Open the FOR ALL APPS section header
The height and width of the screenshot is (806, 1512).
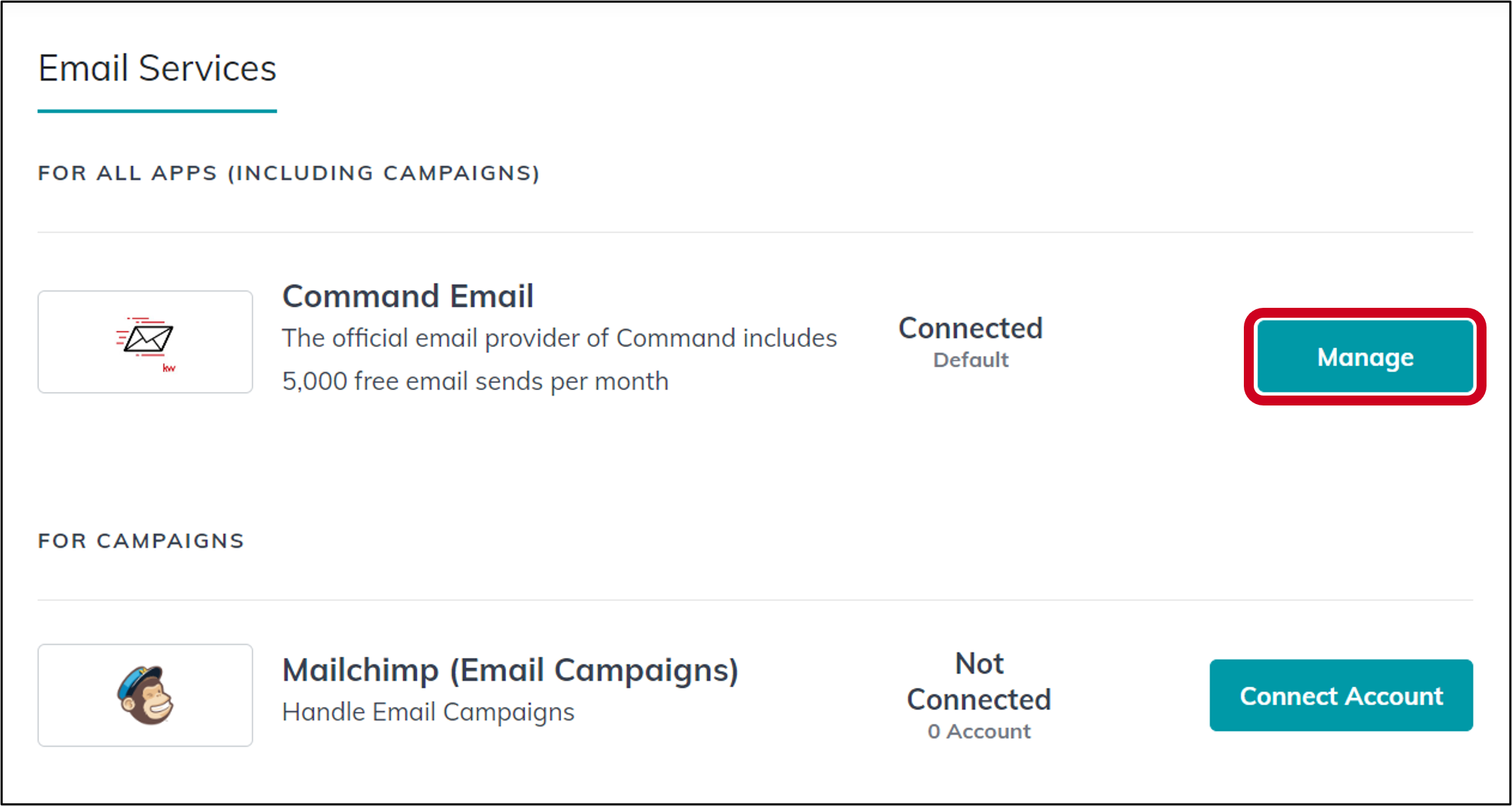click(x=289, y=173)
